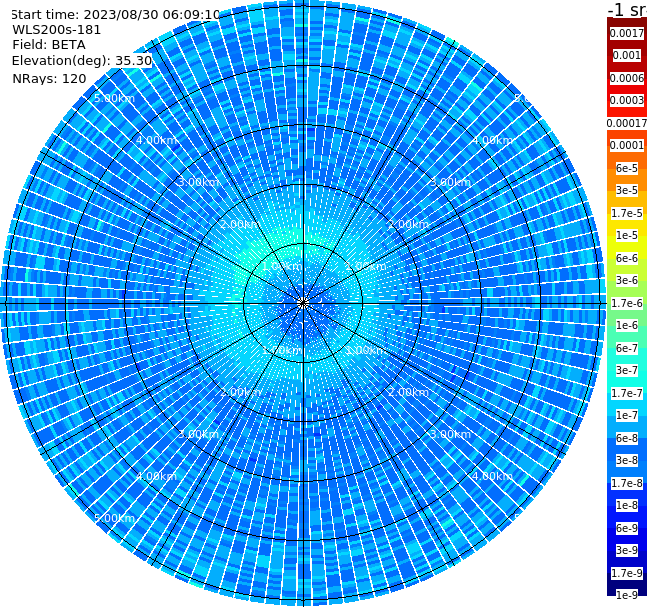Click the NRays: 120 label

[x=49, y=78]
